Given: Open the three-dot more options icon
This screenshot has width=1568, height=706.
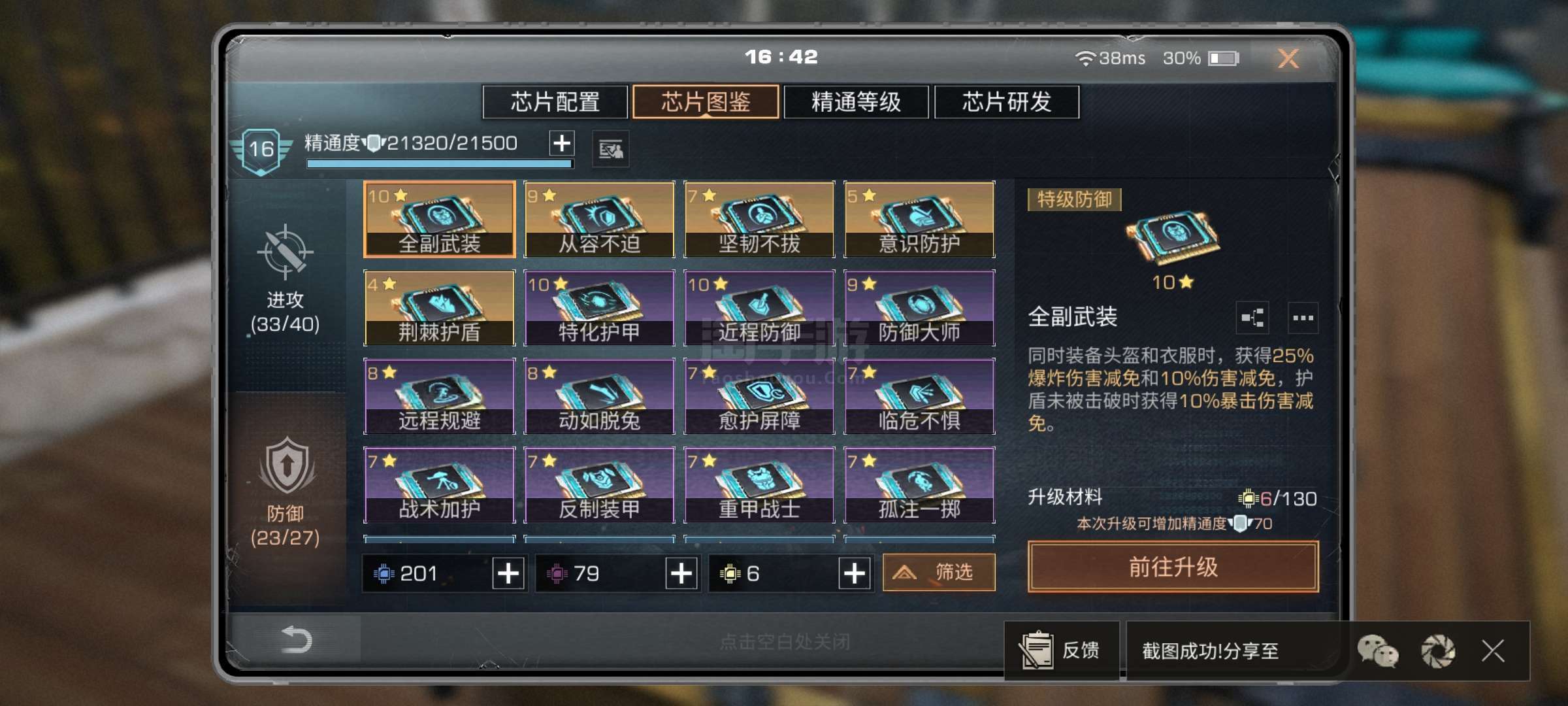Looking at the screenshot, I should point(1303,318).
